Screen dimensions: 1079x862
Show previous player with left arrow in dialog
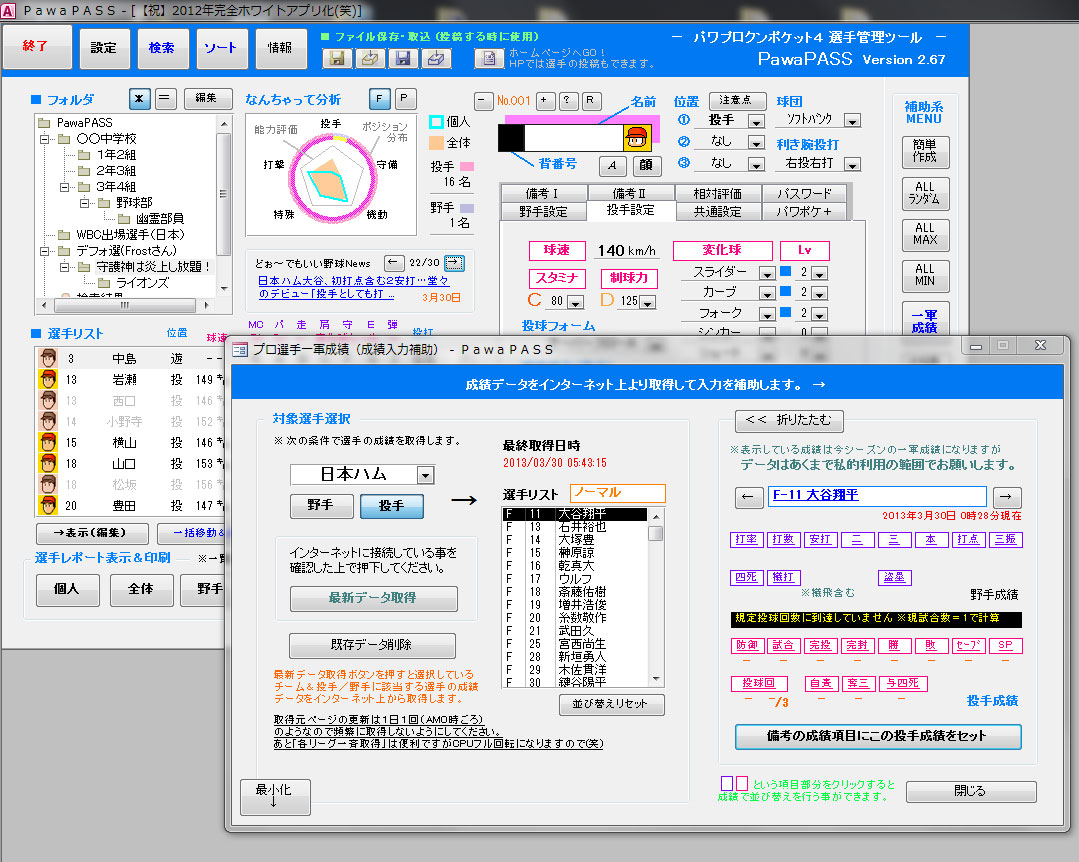pos(749,497)
